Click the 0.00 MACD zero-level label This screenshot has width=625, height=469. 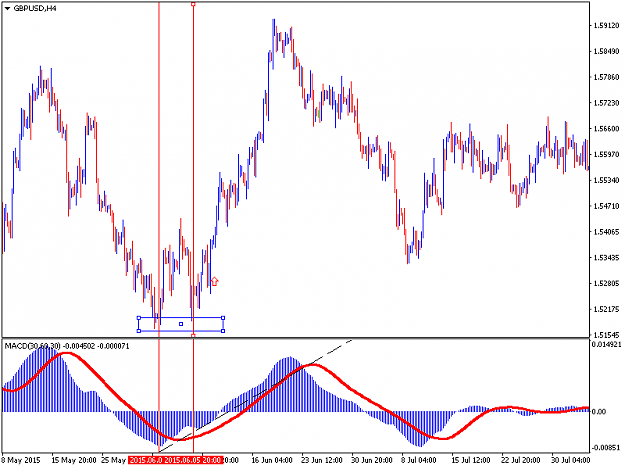tap(599, 411)
